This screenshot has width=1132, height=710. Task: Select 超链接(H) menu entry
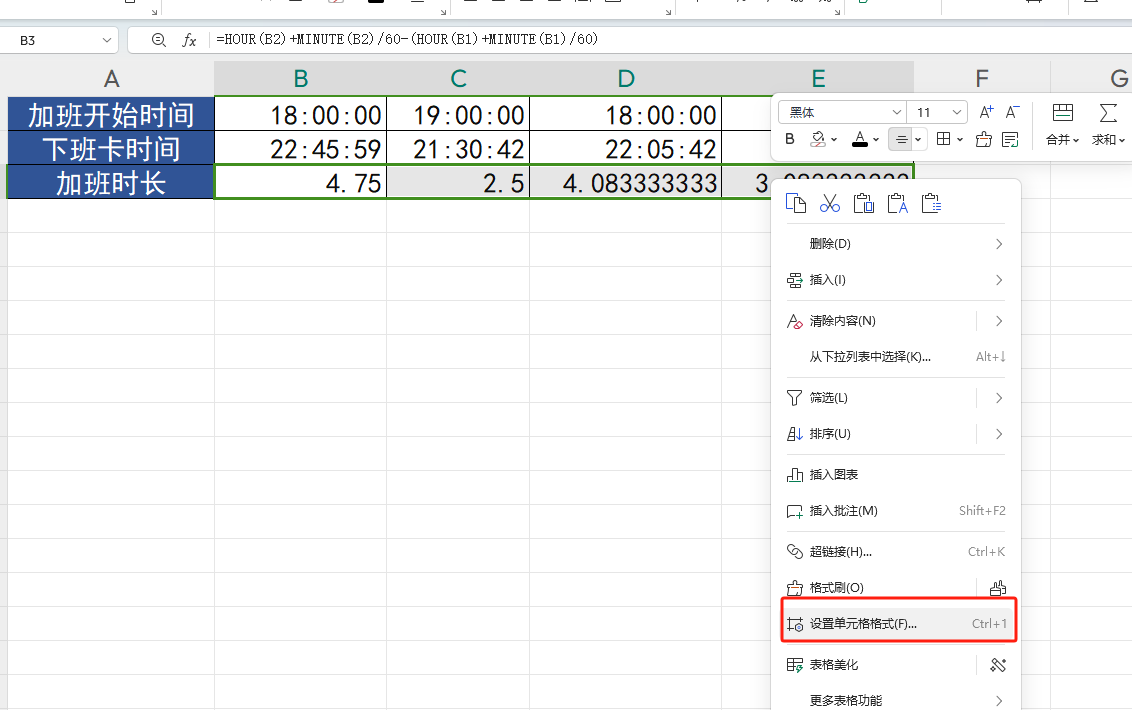895,552
